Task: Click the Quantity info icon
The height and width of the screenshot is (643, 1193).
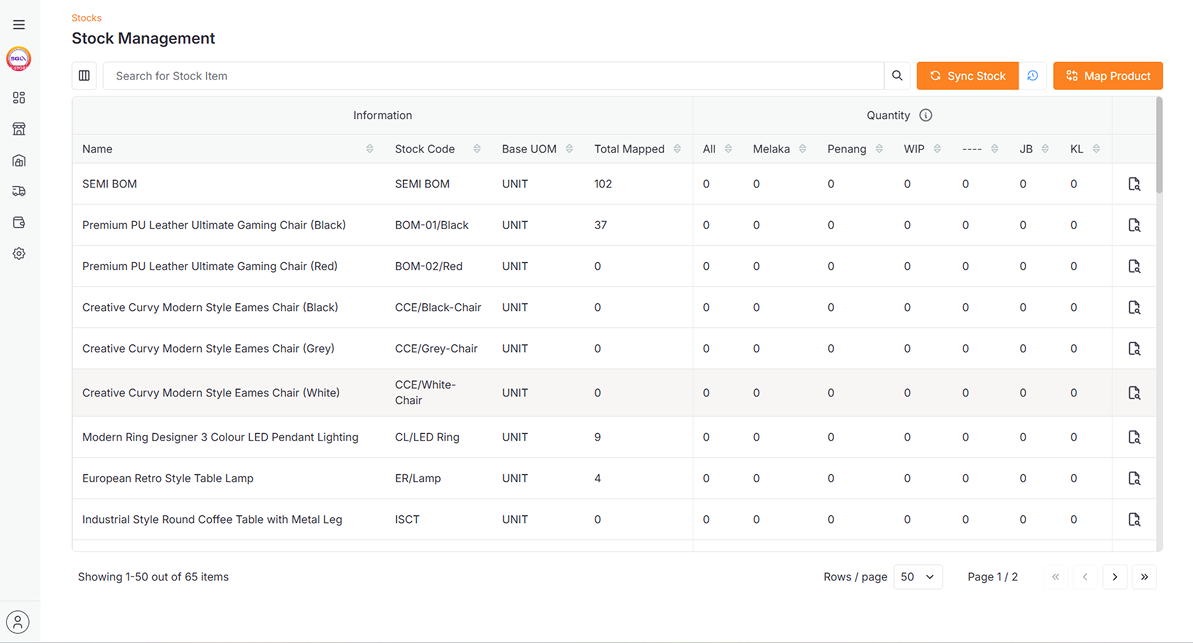Action: (x=926, y=115)
